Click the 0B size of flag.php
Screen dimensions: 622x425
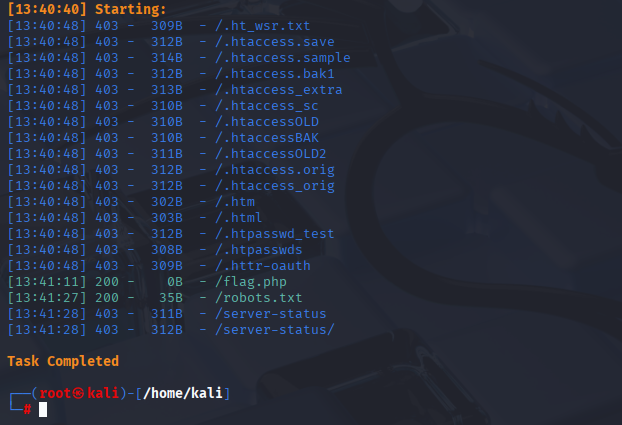pyautogui.click(x=175, y=282)
